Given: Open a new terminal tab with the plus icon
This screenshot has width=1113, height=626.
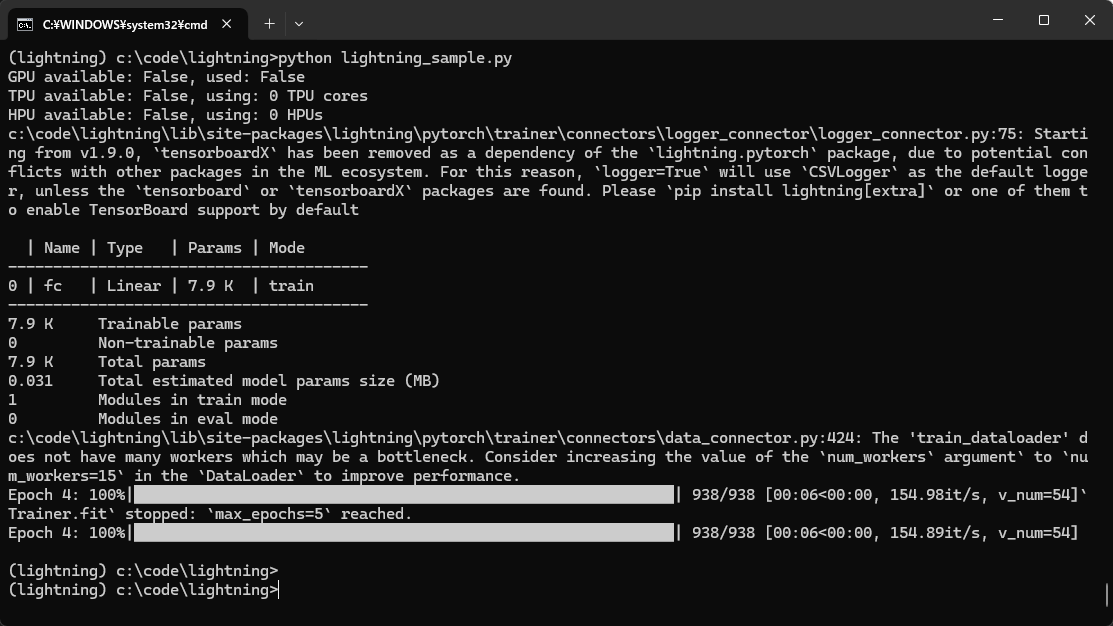Looking at the screenshot, I should click(269, 22).
